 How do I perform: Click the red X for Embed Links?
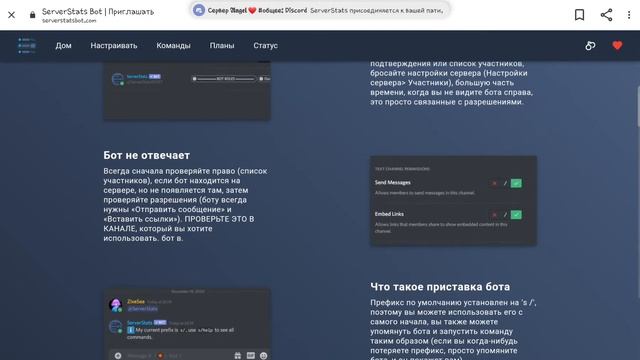point(495,215)
